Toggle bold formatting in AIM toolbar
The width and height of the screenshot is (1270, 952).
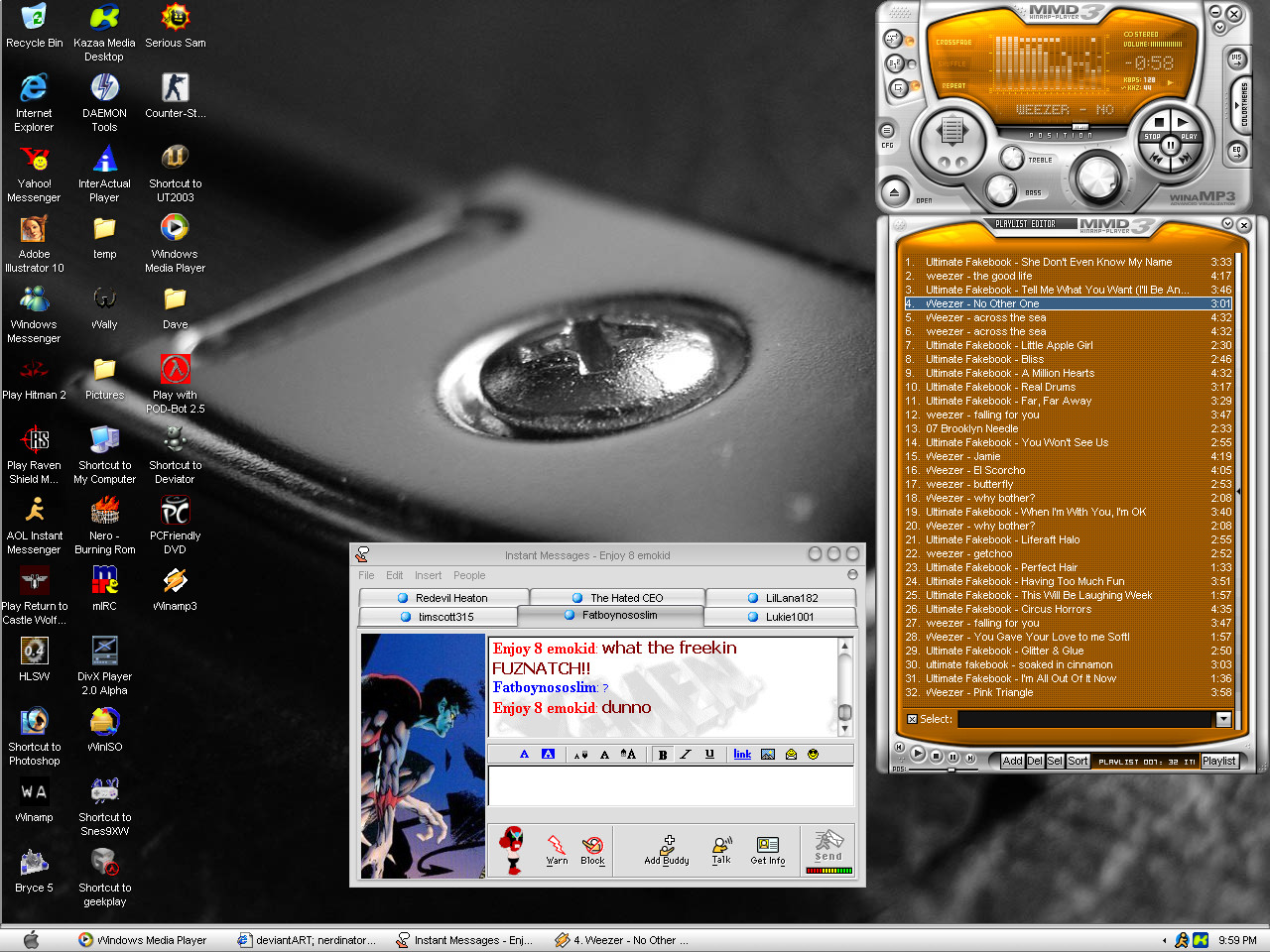[663, 755]
